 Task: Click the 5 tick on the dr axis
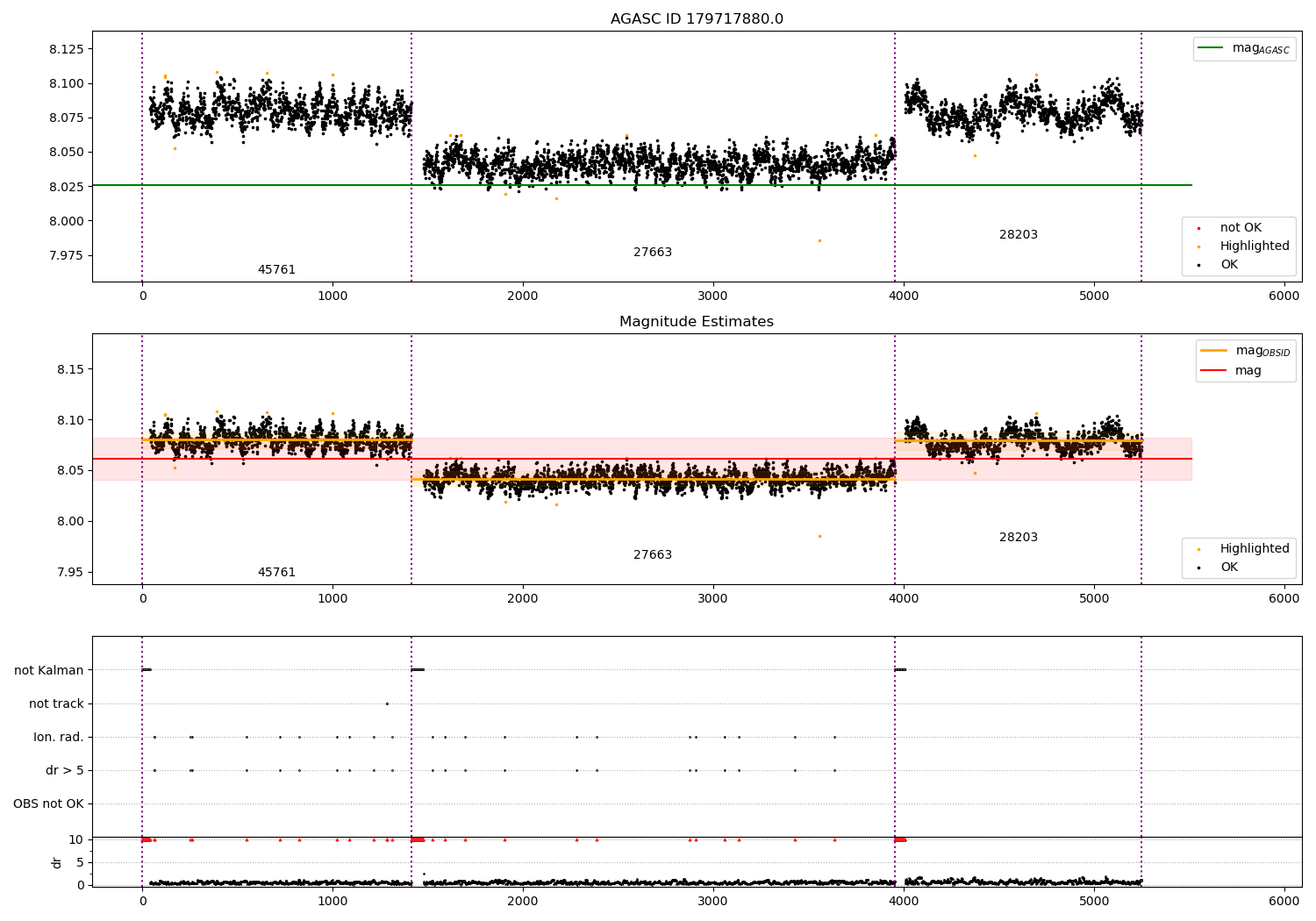click(x=81, y=862)
